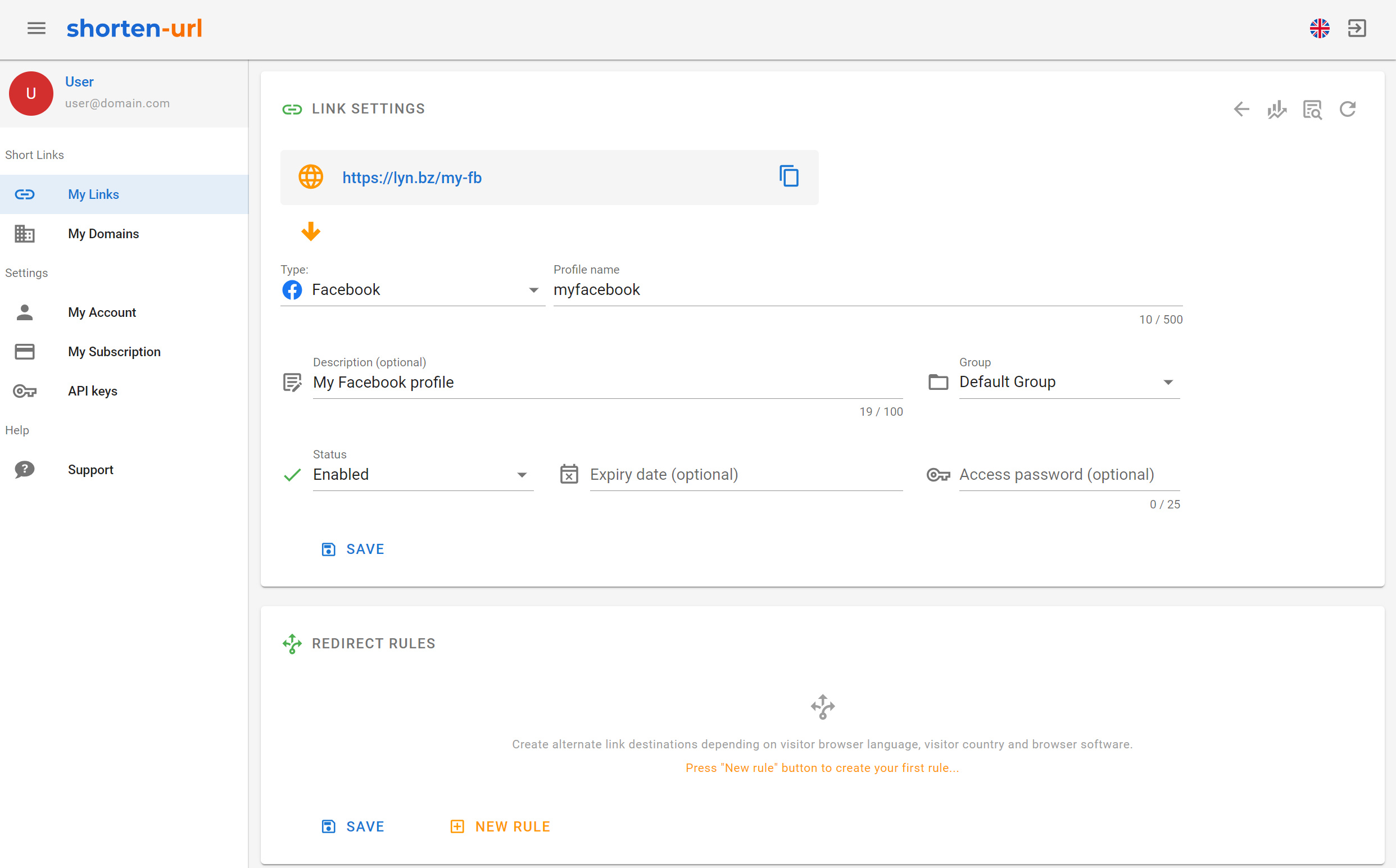
Task: Save the link settings
Action: pos(352,549)
